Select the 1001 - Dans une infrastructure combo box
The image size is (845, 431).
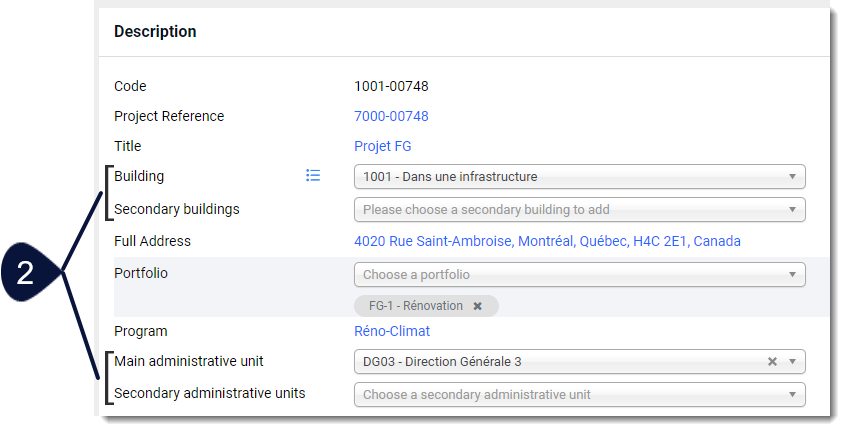tap(579, 177)
